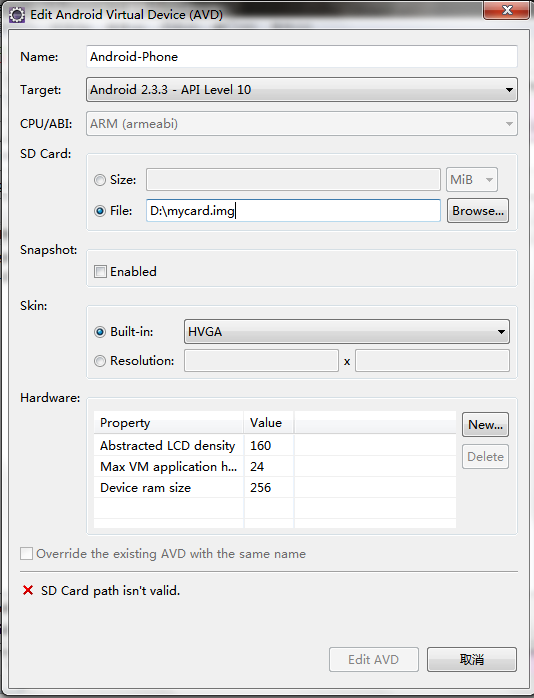Viewport: 534px width, 698px height.
Task: Click the value 256 cell
Action: coord(269,487)
